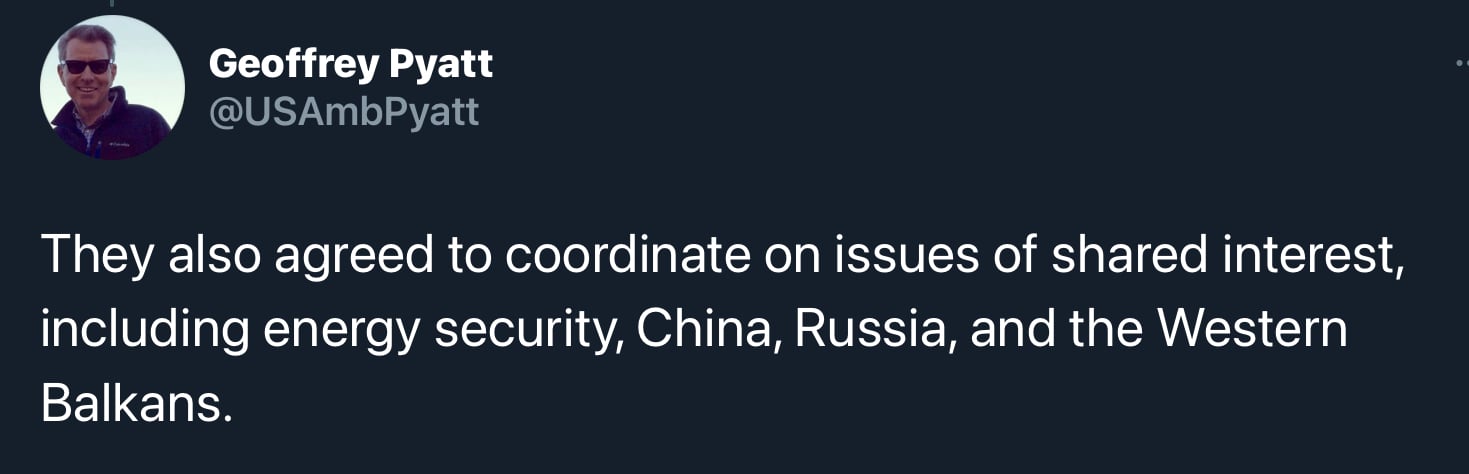
Task: Click the sunglasses in the profile photo
Action: pos(86,67)
